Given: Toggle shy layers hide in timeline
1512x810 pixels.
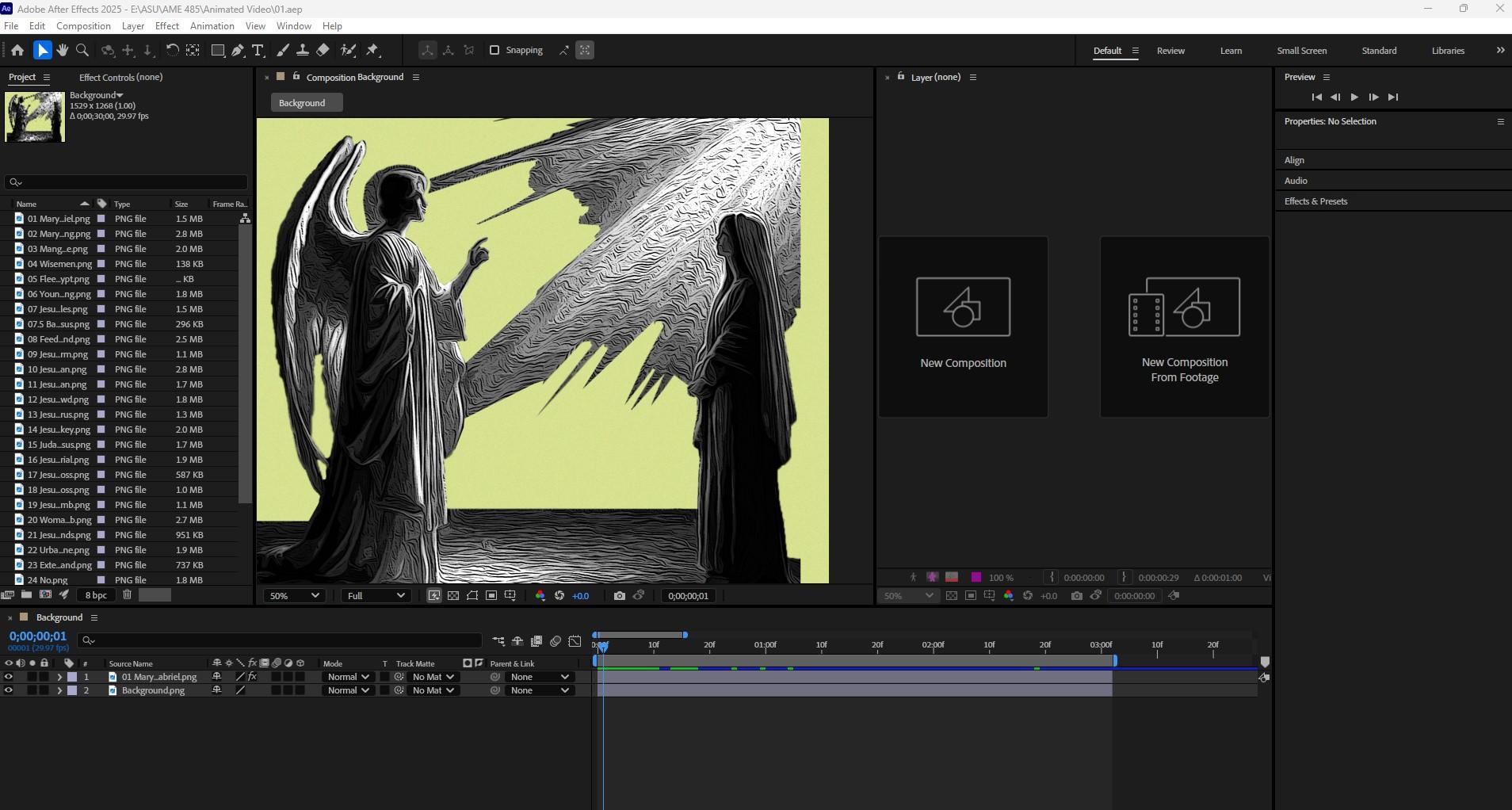Looking at the screenshot, I should click(517, 641).
